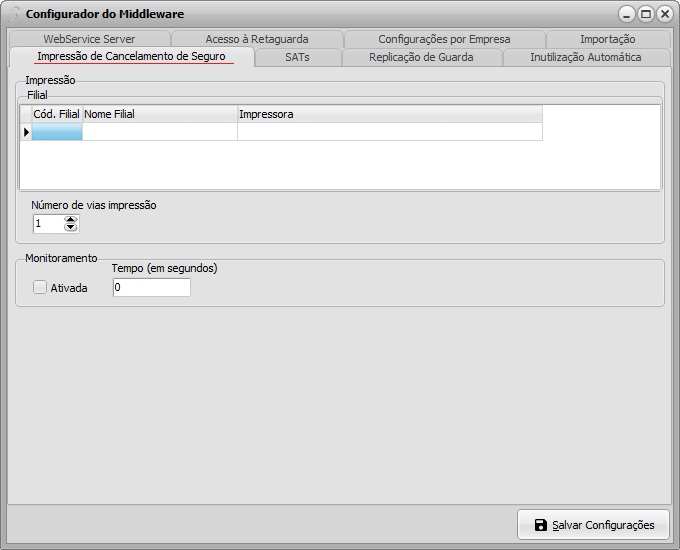
Task: Click the app icon in title bar
Action: tap(14, 14)
